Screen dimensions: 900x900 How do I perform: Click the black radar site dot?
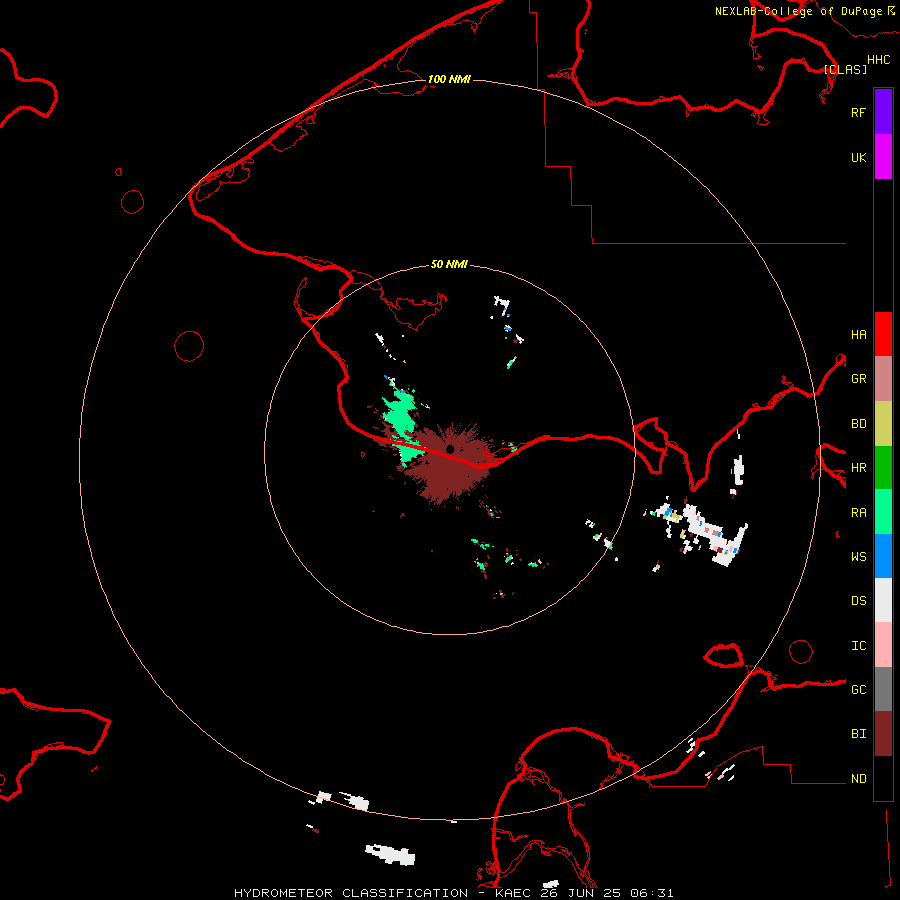[x=450, y=449]
